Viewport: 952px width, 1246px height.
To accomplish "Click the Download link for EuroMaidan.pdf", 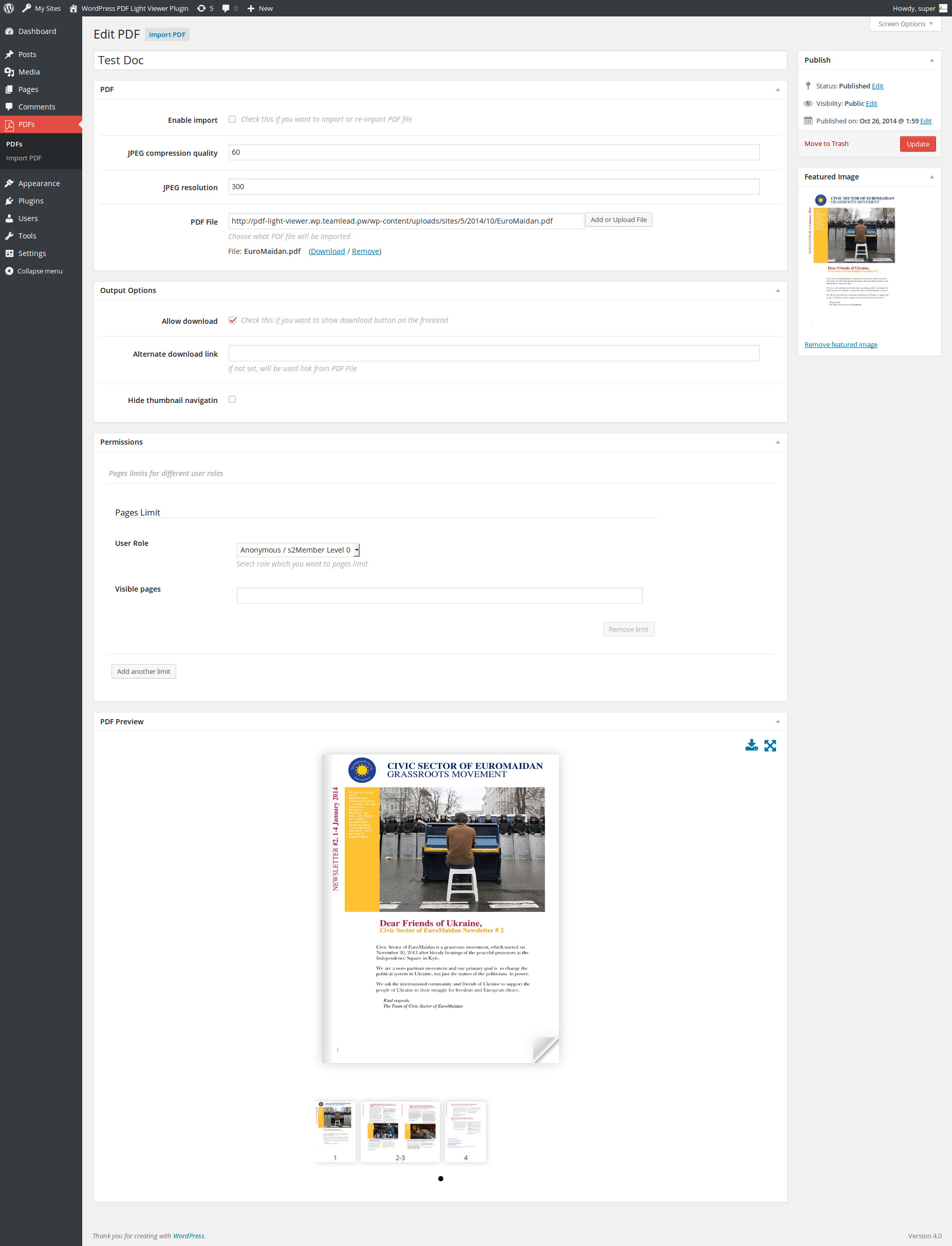I will click(328, 251).
